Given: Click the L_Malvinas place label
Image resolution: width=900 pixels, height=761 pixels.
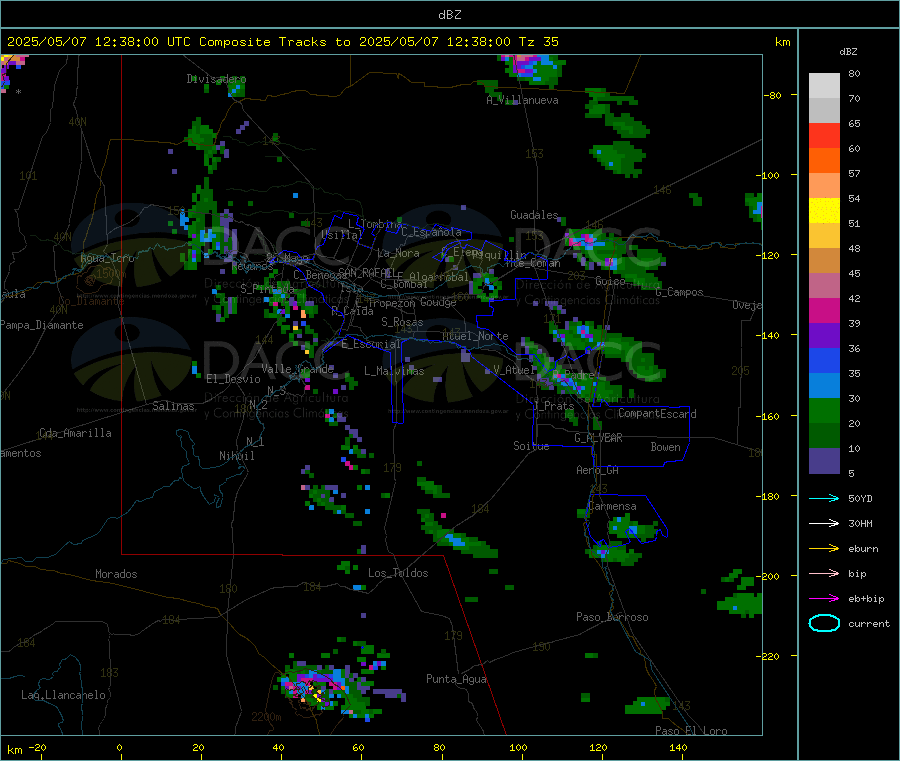Looking at the screenshot, I should [394, 371].
